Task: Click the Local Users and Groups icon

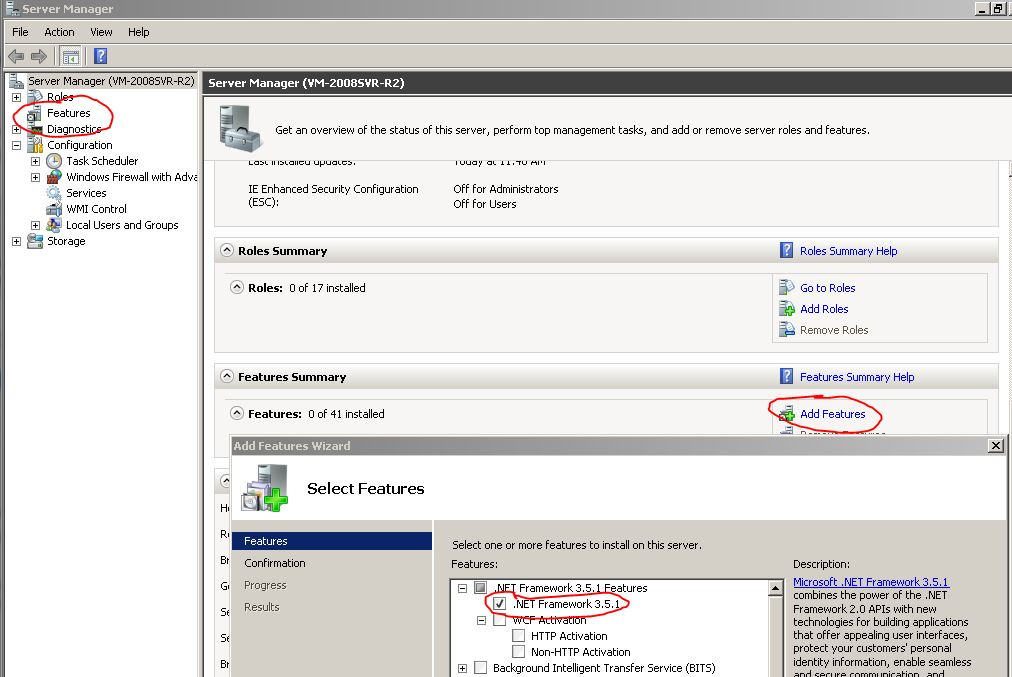Action: click(54, 225)
